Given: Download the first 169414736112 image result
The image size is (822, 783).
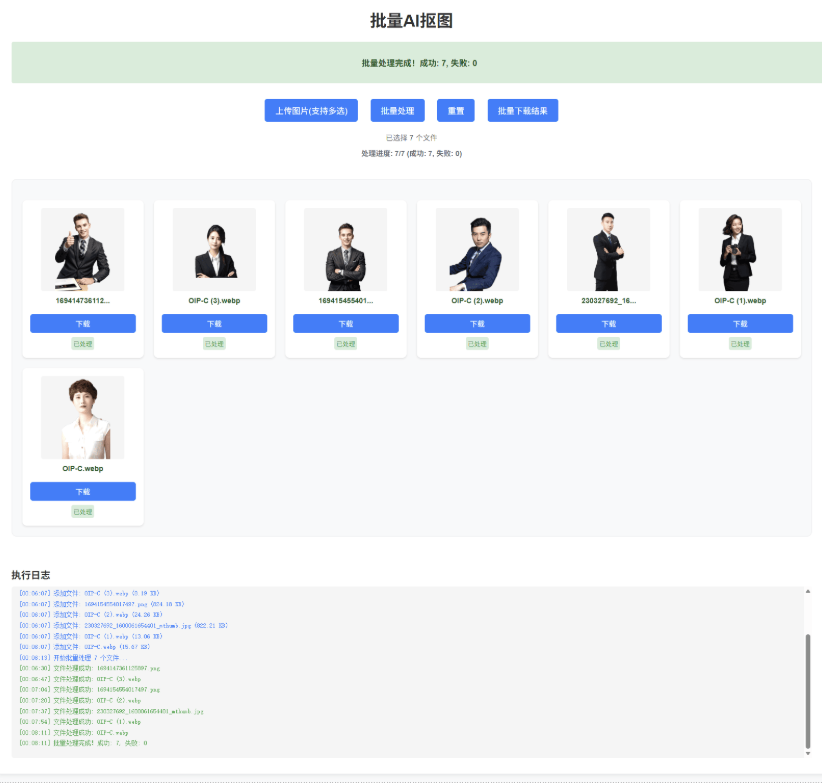Looking at the screenshot, I should [x=82, y=323].
